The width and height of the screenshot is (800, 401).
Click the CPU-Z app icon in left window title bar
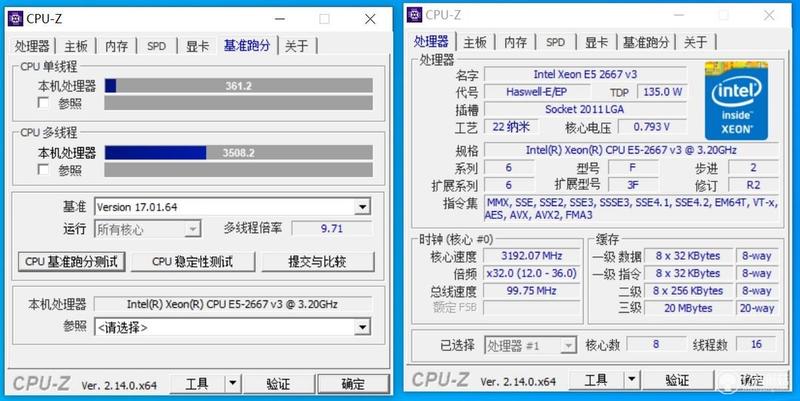(16, 19)
